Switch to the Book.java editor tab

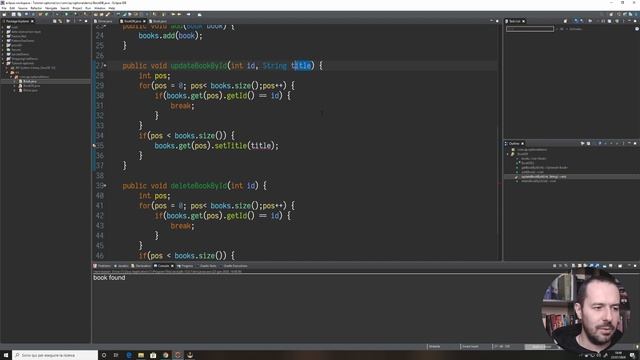click(158, 21)
